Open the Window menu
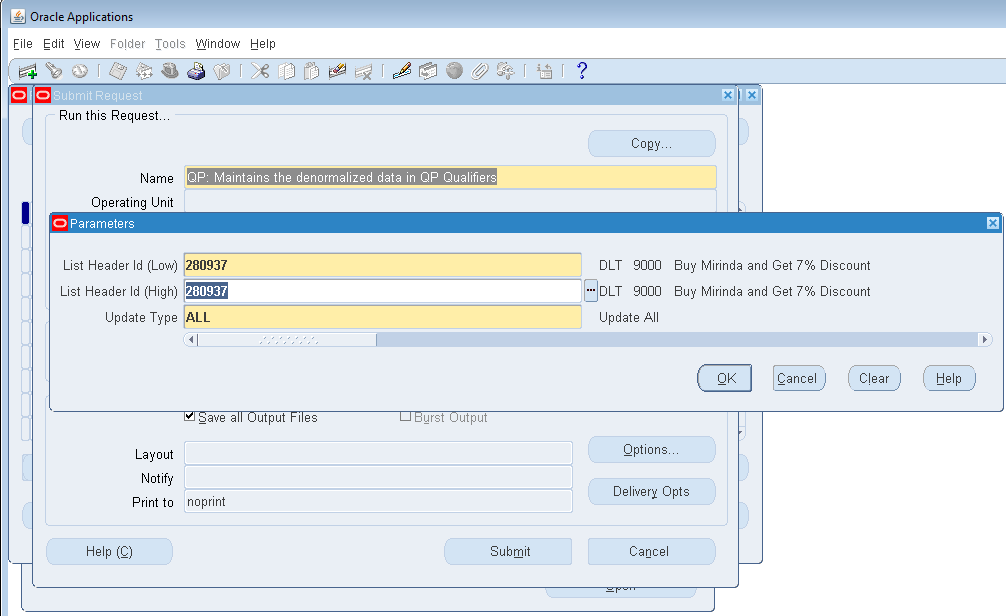The image size is (1006, 616). pyautogui.click(x=217, y=44)
